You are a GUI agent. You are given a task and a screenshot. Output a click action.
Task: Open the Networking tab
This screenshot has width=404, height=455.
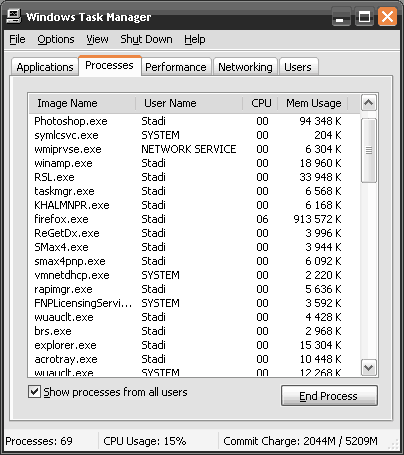[x=245, y=67]
